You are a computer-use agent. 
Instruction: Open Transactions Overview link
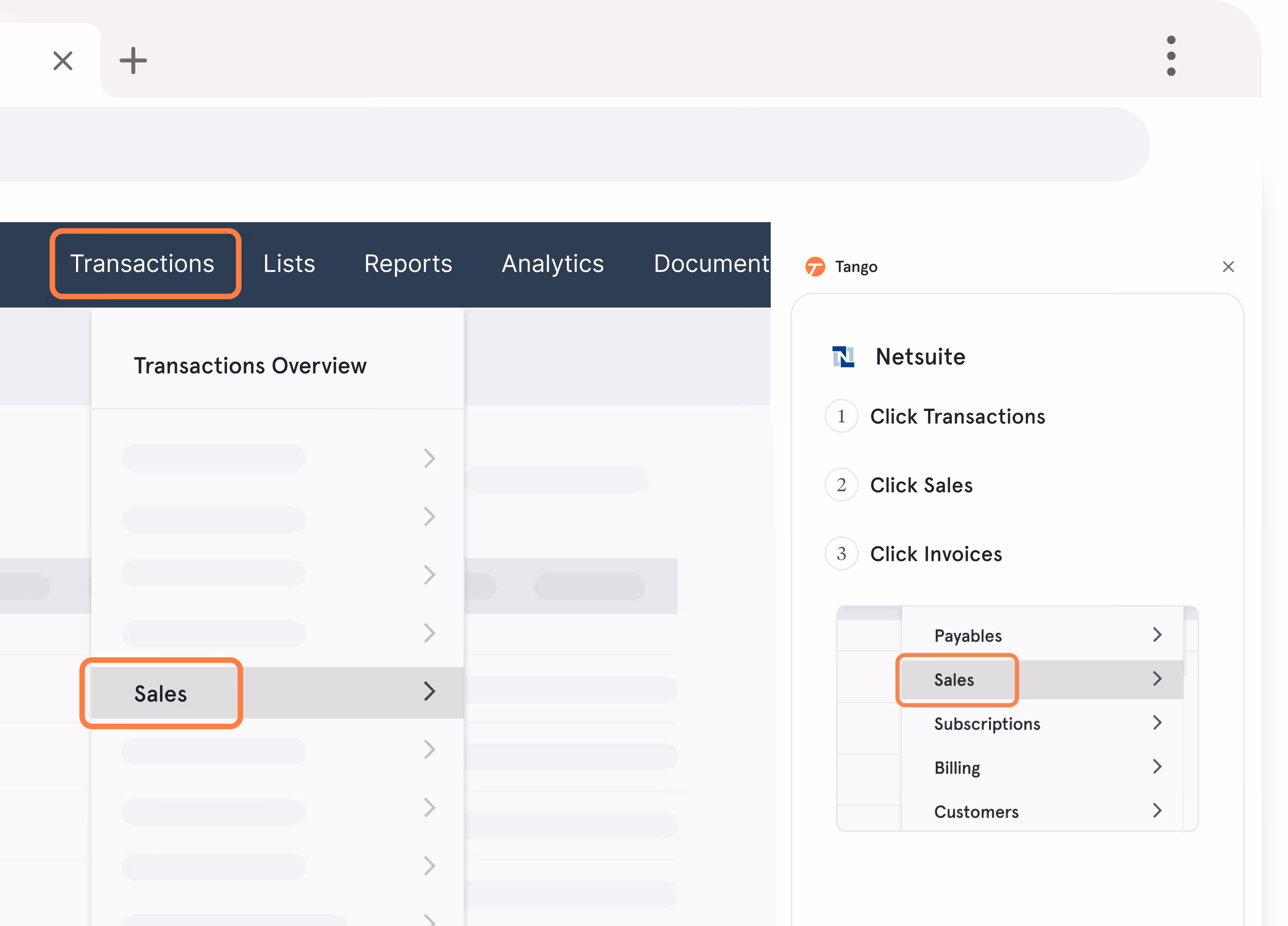pos(250,365)
